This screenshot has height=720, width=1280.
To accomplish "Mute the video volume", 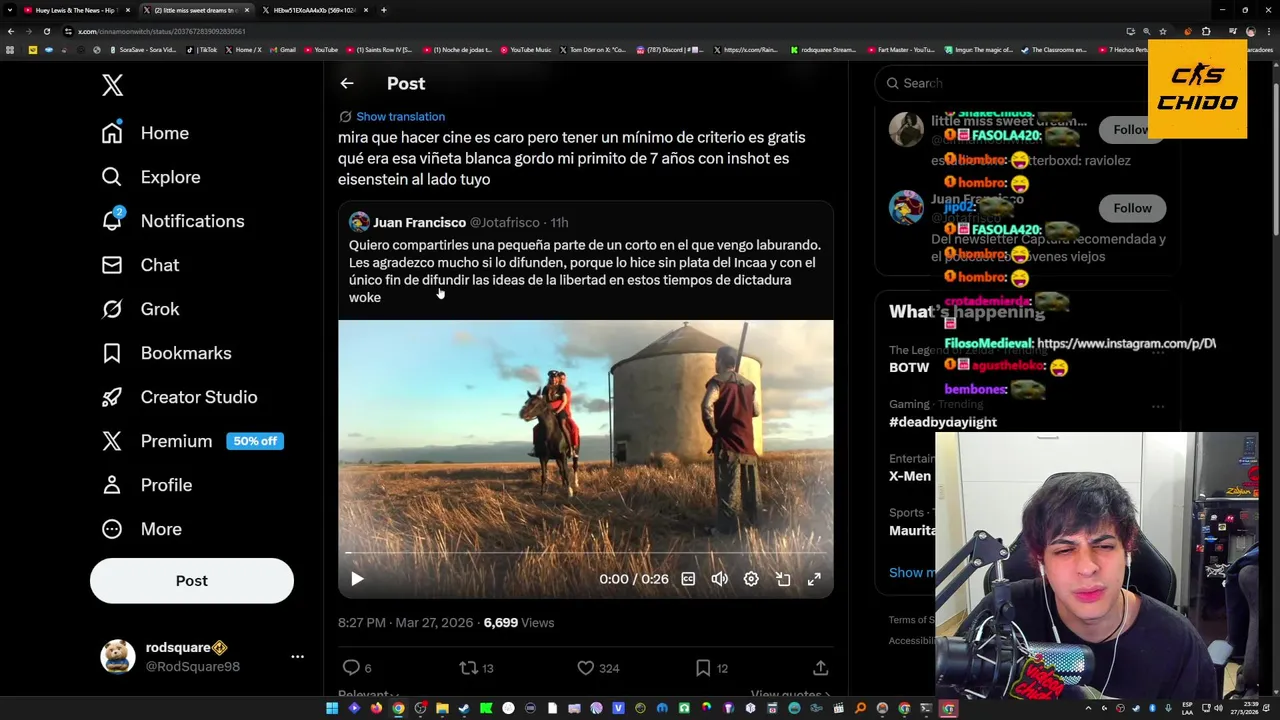I will tap(719, 579).
